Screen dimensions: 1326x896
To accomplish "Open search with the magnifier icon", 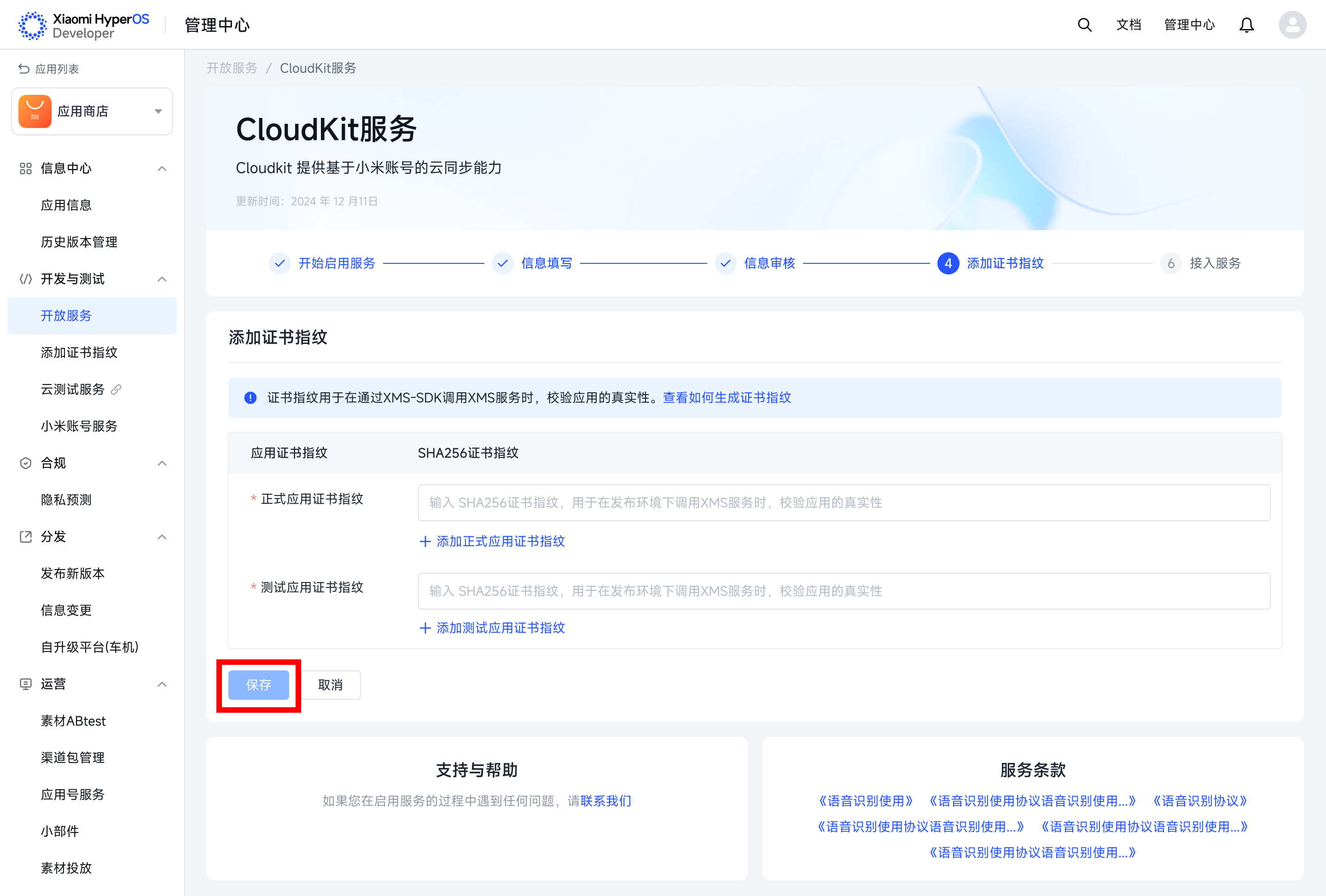I will click(1084, 25).
